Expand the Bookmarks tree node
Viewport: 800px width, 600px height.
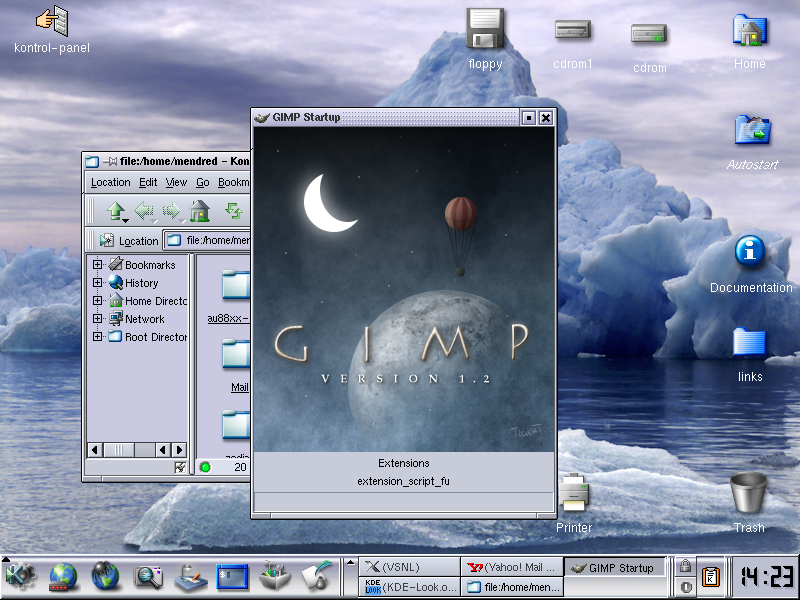click(97, 264)
